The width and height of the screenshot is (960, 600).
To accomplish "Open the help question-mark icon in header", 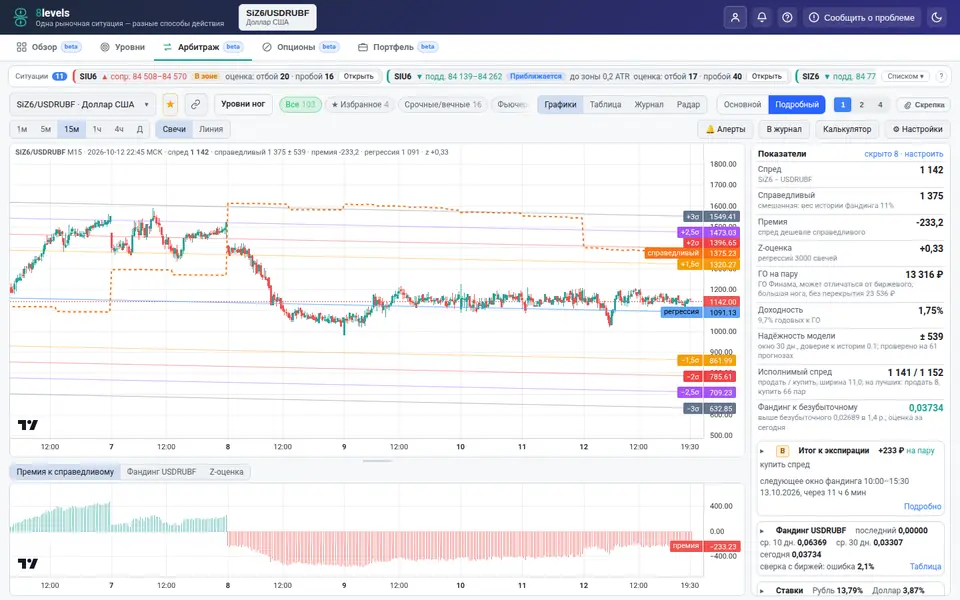I will [787, 18].
